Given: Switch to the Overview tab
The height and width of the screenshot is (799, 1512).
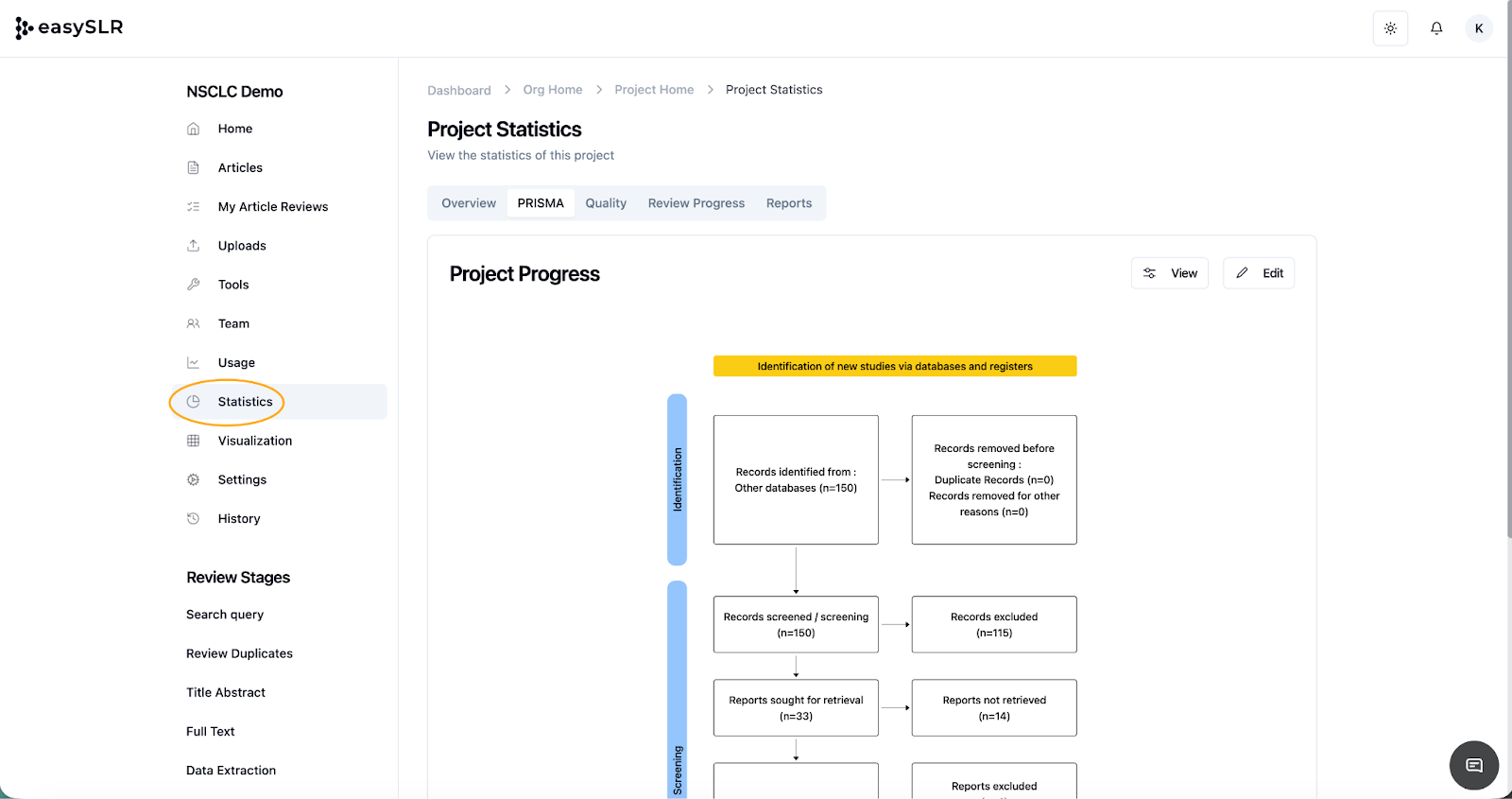Looking at the screenshot, I should (469, 203).
